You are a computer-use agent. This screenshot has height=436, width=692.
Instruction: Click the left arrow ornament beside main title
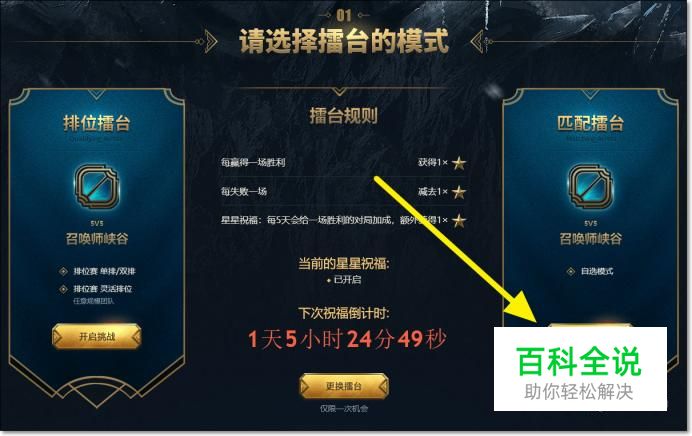click(x=209, y=41)
